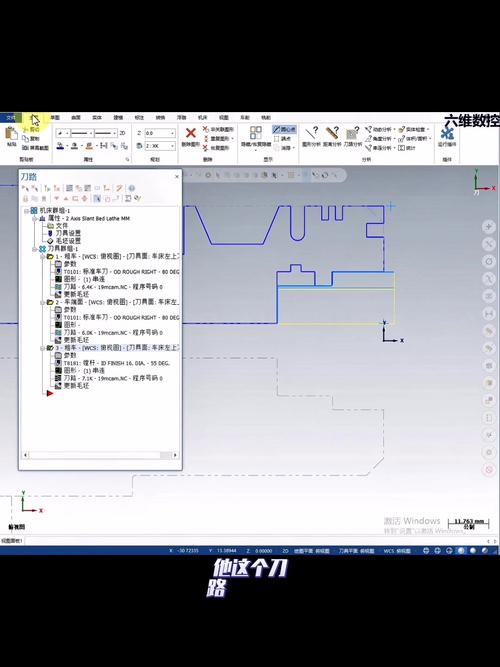Select the paste clipboard icon
500x667 pixels.
click(11, 134)
